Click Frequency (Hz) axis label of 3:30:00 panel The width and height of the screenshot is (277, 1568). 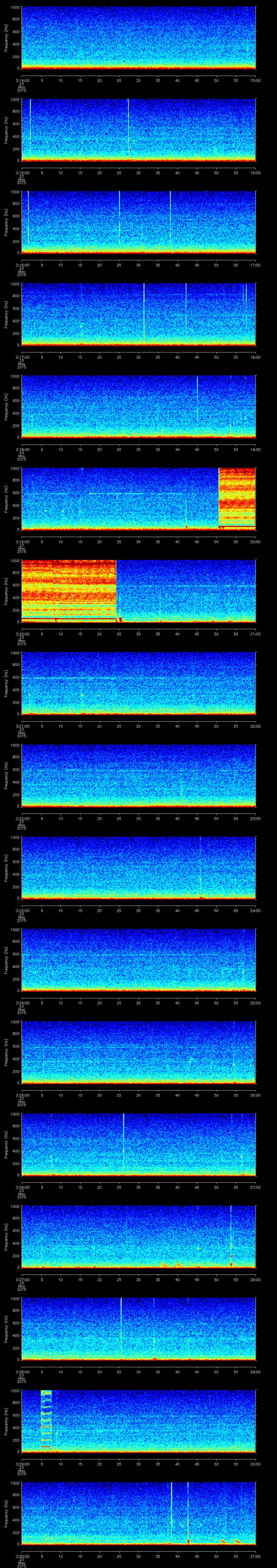6,1513
